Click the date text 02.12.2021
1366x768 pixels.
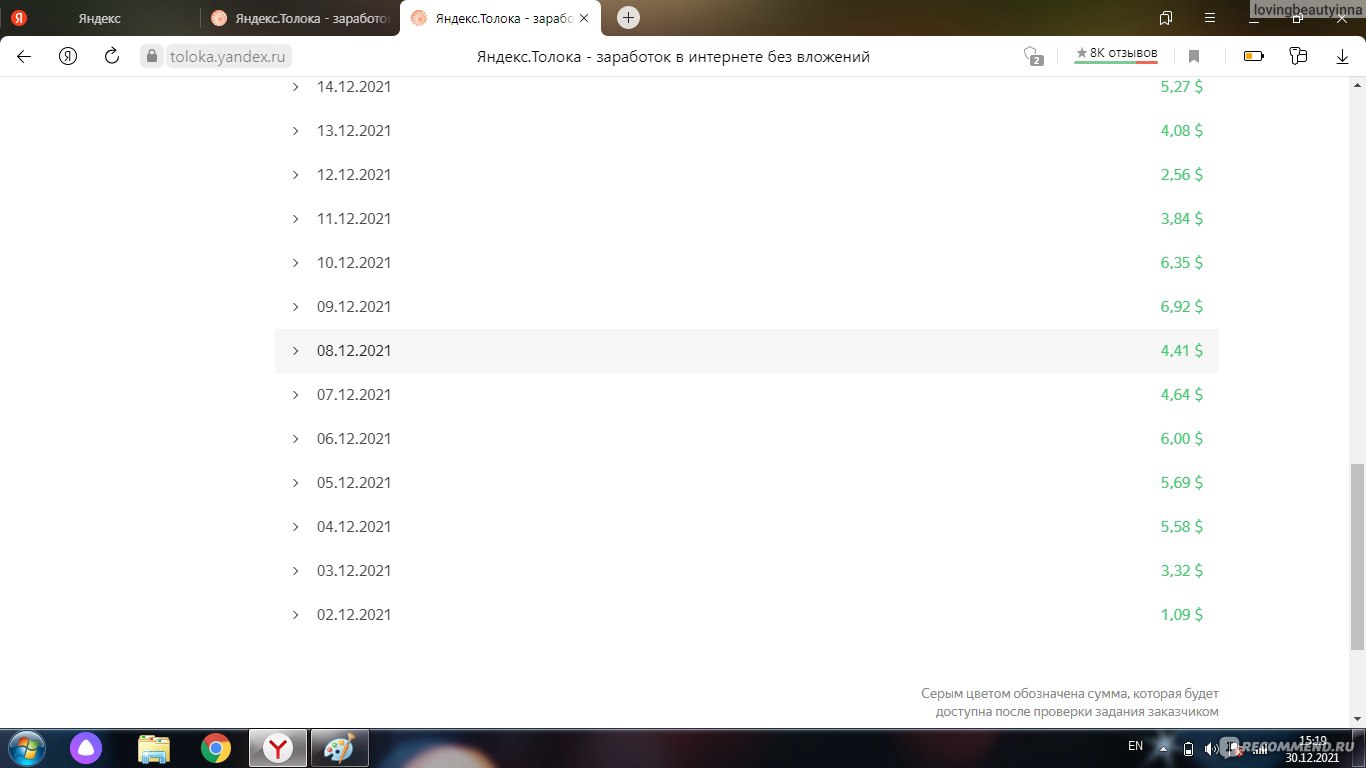[x=354, y=615]
